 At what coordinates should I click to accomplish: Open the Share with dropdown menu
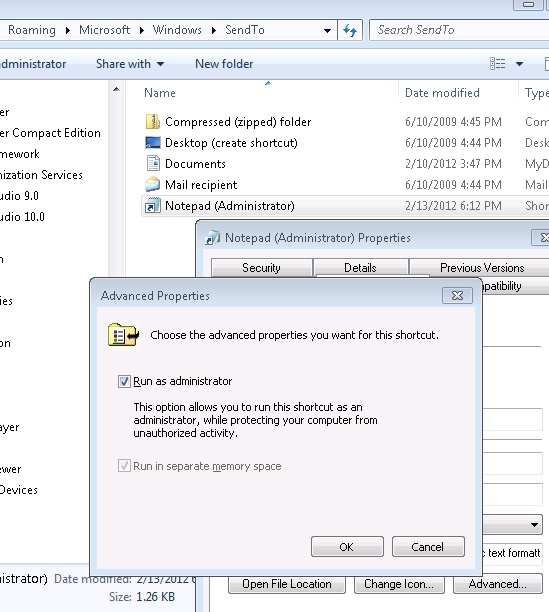[x=130, y=64]
